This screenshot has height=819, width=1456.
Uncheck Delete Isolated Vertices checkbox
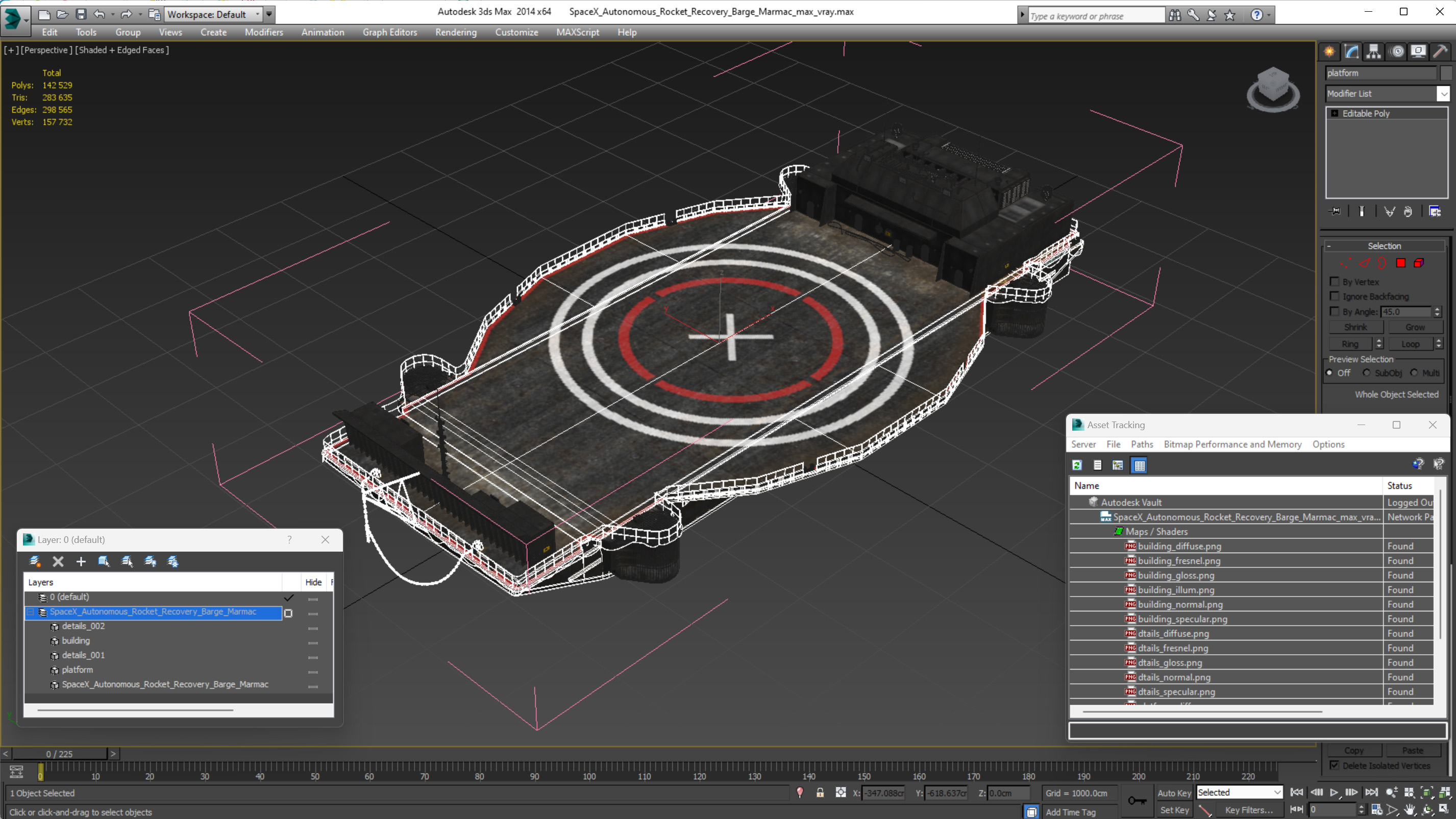pos(1335,765)
